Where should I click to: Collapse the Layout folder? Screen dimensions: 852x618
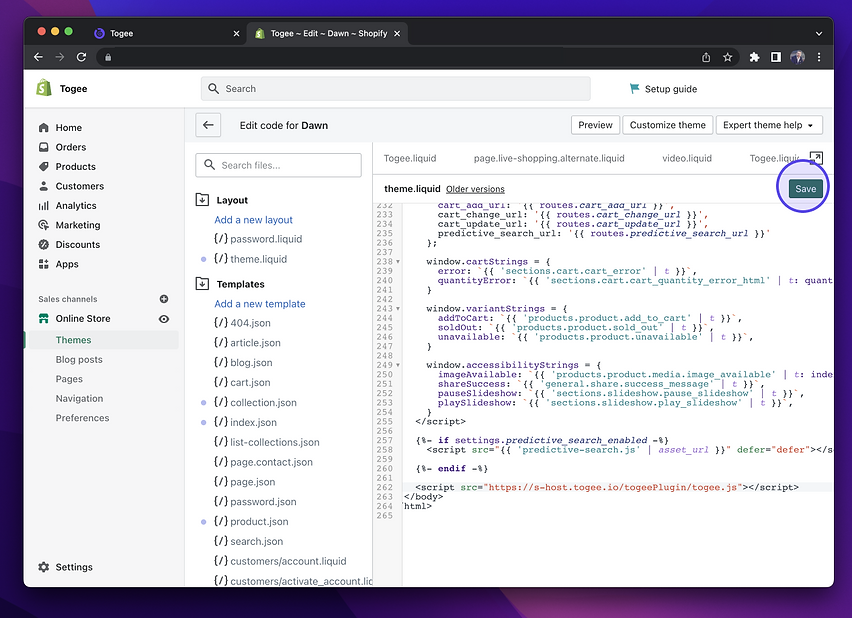[202, 200]
